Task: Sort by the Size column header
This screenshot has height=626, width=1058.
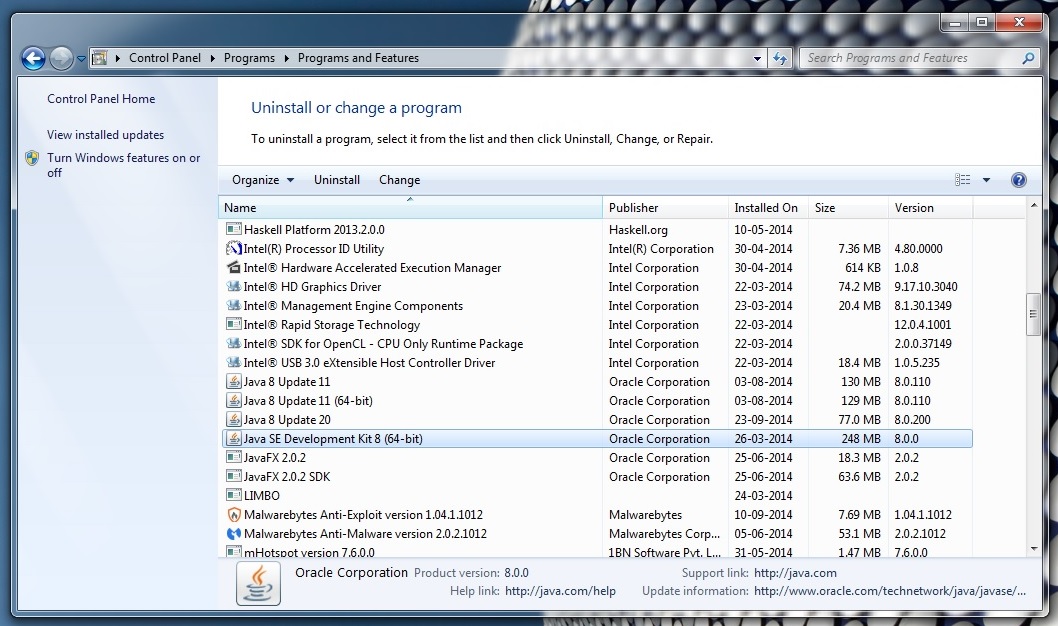Action: [848, 208]
